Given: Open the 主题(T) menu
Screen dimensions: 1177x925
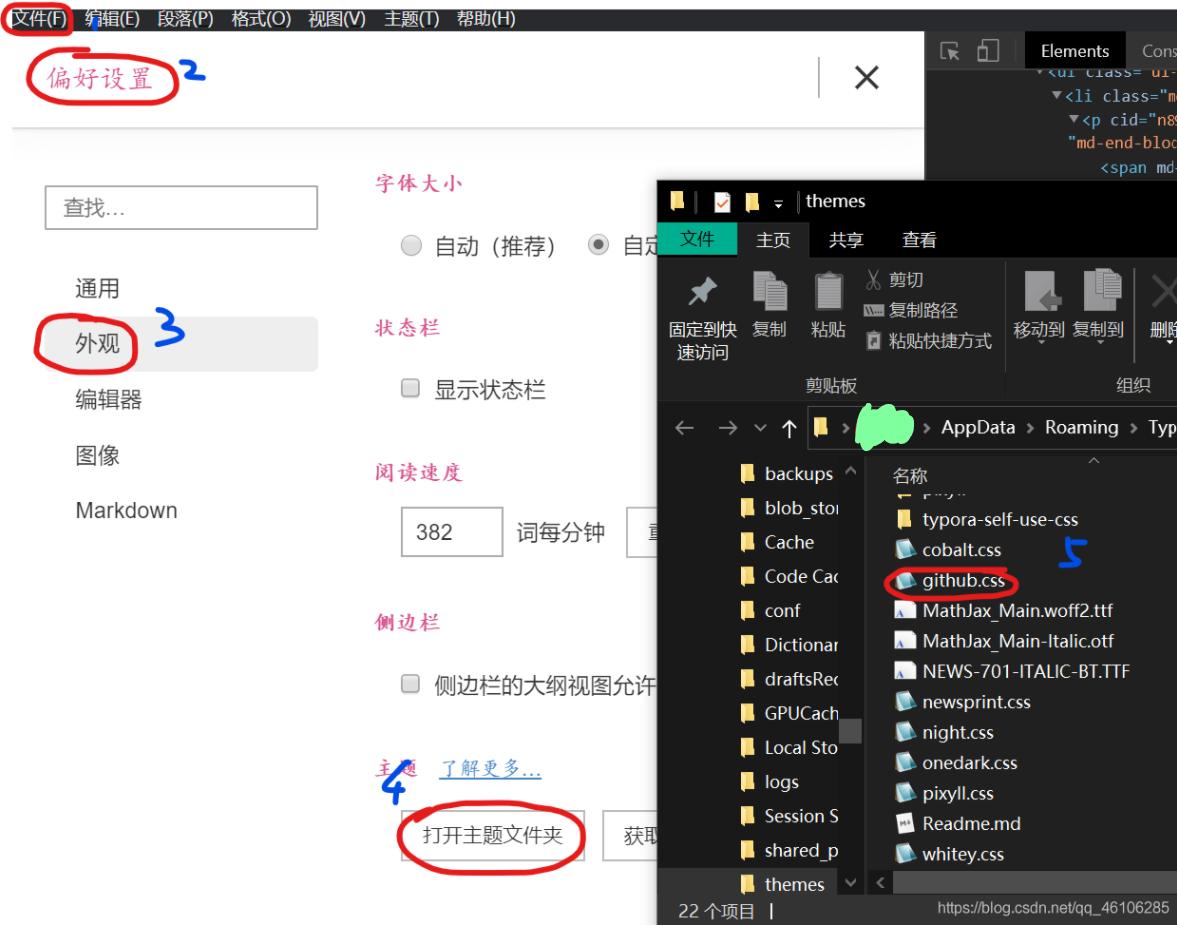Looking at the screenshot, I should tap(411, 18).
